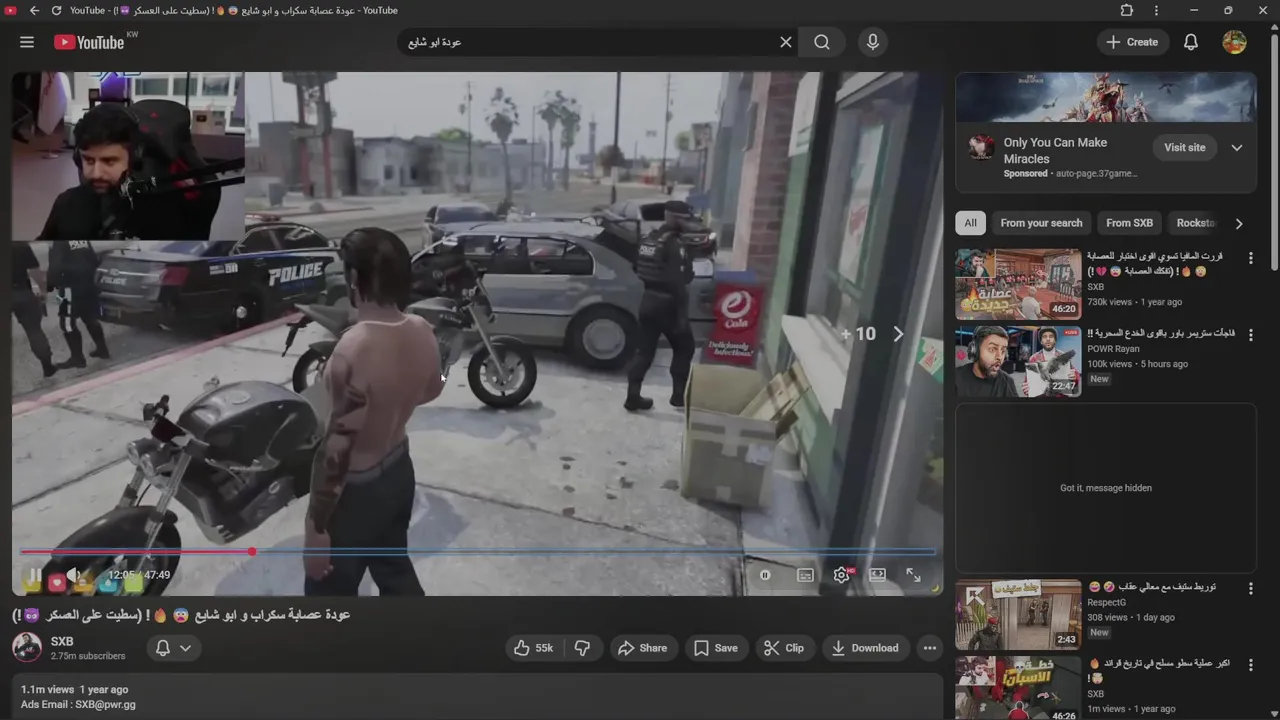Click the video title text
This screenshot has height=720, width=1280.
(x=181, y=615)
